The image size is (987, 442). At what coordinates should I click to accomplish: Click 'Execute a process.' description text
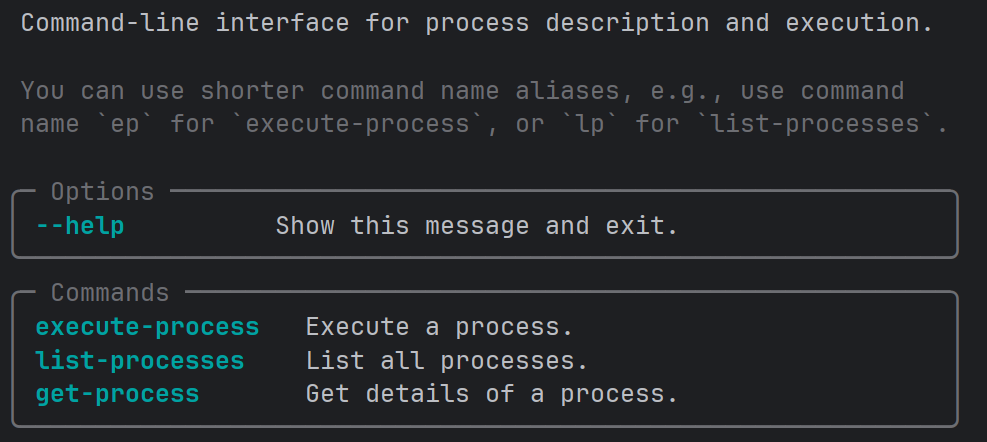coord(439,327)
